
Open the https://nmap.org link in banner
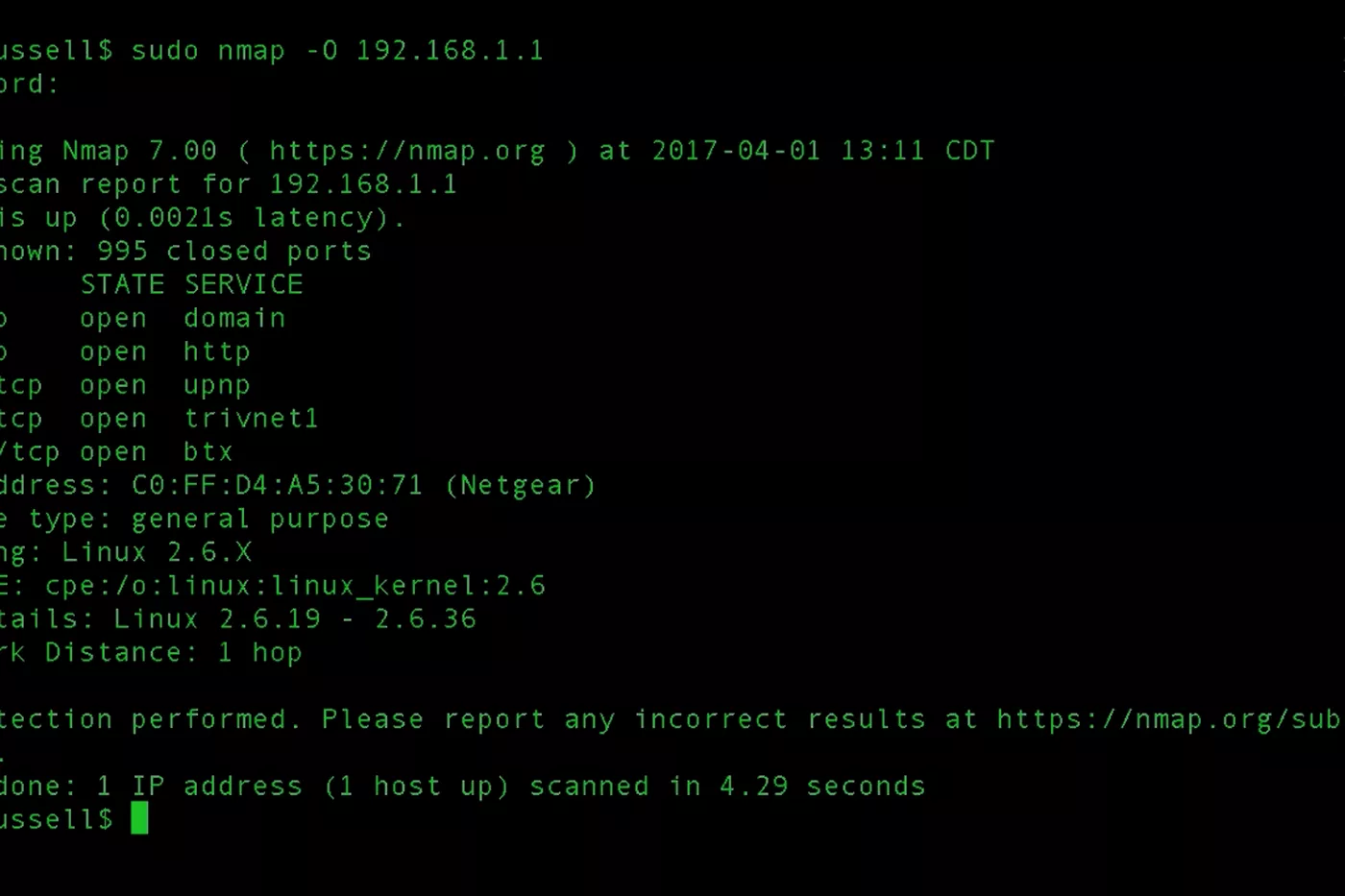[407, 151]
